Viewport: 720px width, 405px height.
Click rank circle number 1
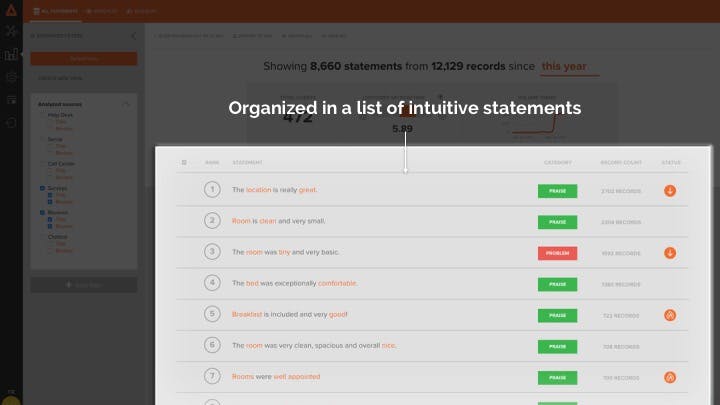[212, 189]
